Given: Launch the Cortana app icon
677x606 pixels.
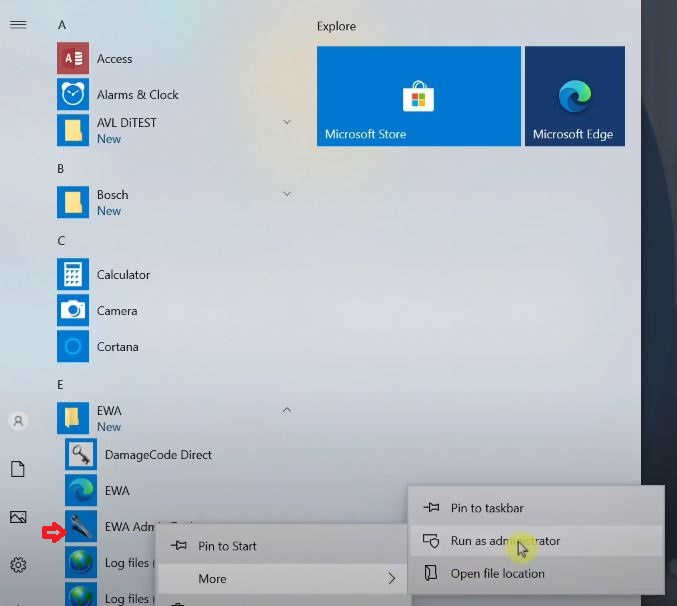Looking at the screenshot, I should [73, 346].
